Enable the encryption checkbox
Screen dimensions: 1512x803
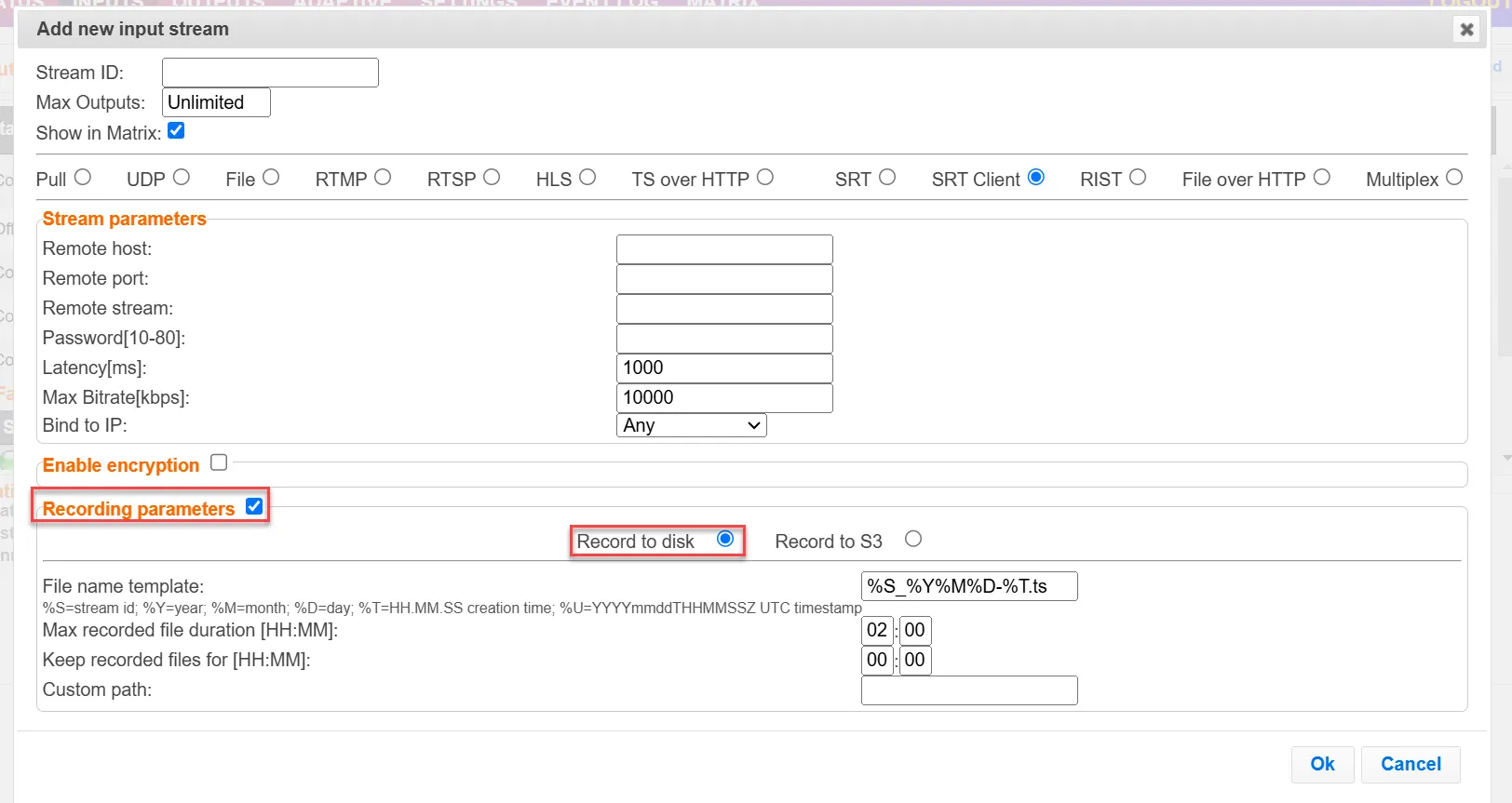[x=219, y=462]
